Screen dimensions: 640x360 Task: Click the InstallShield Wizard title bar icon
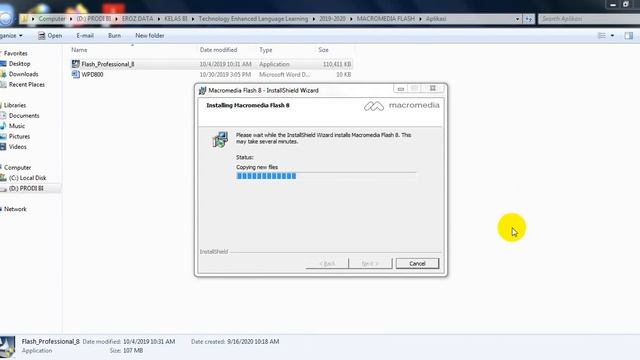[x=202, y=91]
